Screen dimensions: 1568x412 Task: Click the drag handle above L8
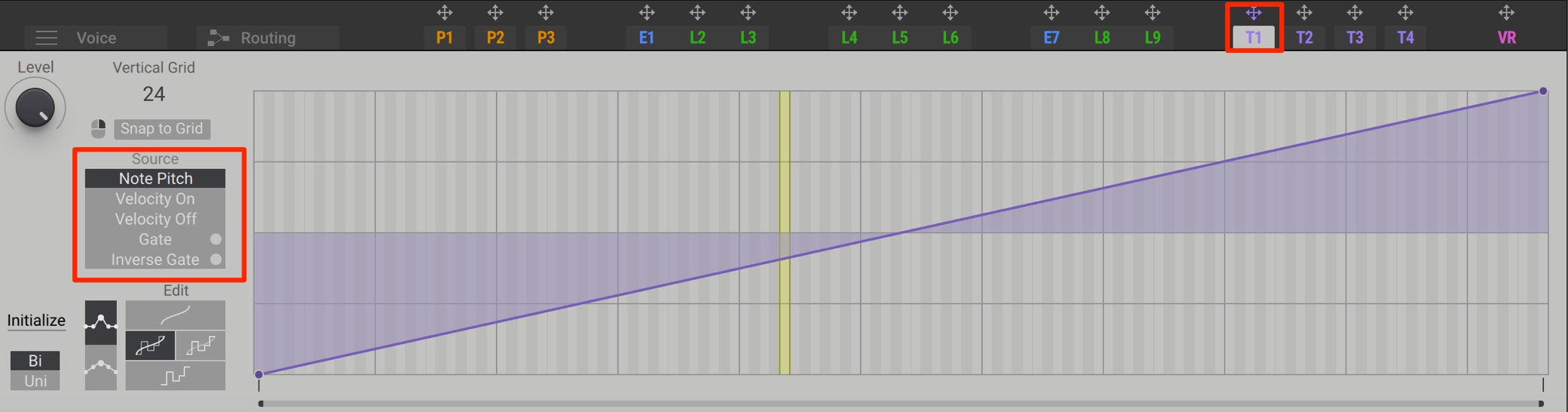click(1102, 12)
